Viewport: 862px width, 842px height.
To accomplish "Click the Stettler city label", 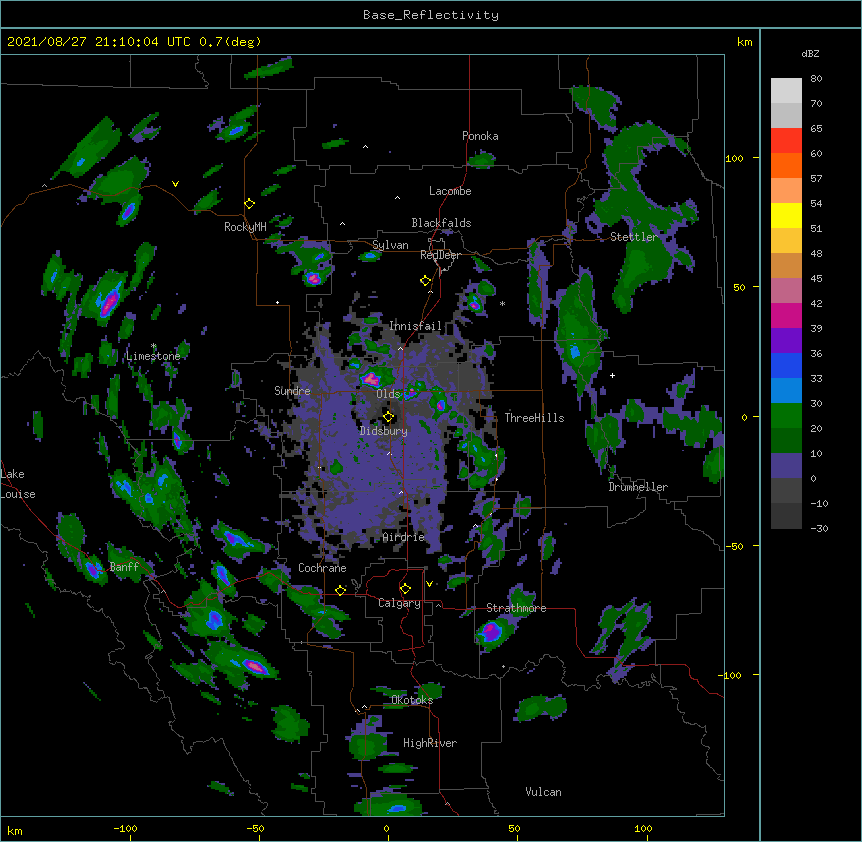I will 634,237.
